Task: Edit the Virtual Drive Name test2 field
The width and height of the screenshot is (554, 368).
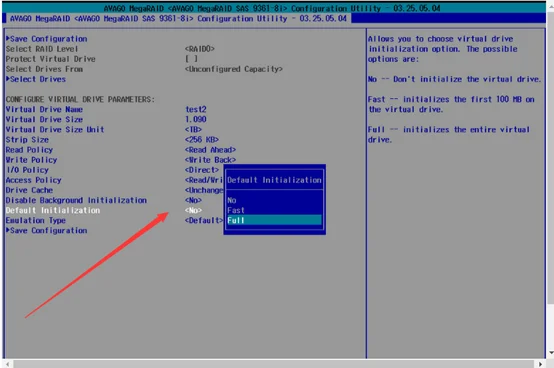Action: pos(196,109)
